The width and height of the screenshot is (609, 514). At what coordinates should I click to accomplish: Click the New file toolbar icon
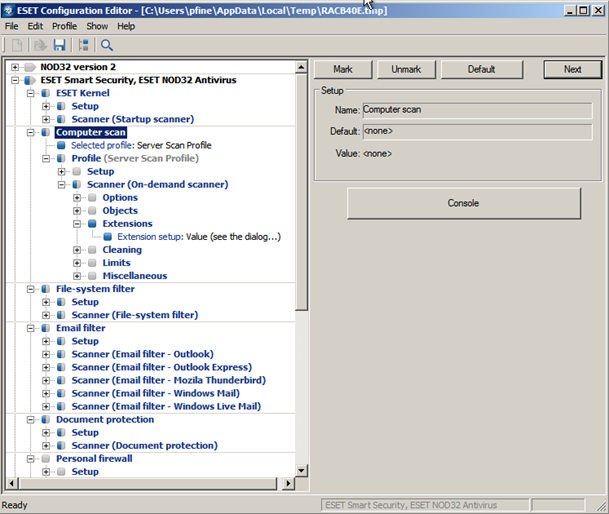[17, 45]
